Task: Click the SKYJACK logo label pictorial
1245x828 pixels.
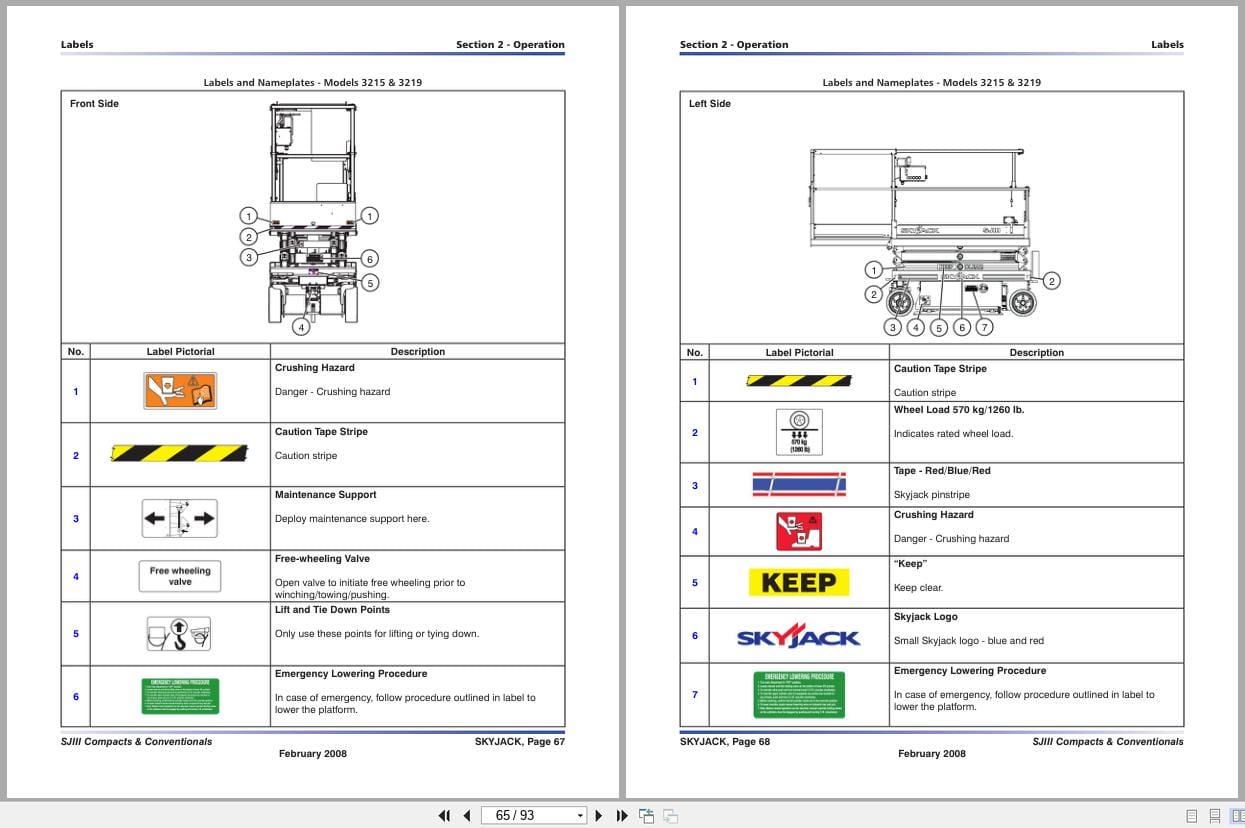Action: click(798, 635)
